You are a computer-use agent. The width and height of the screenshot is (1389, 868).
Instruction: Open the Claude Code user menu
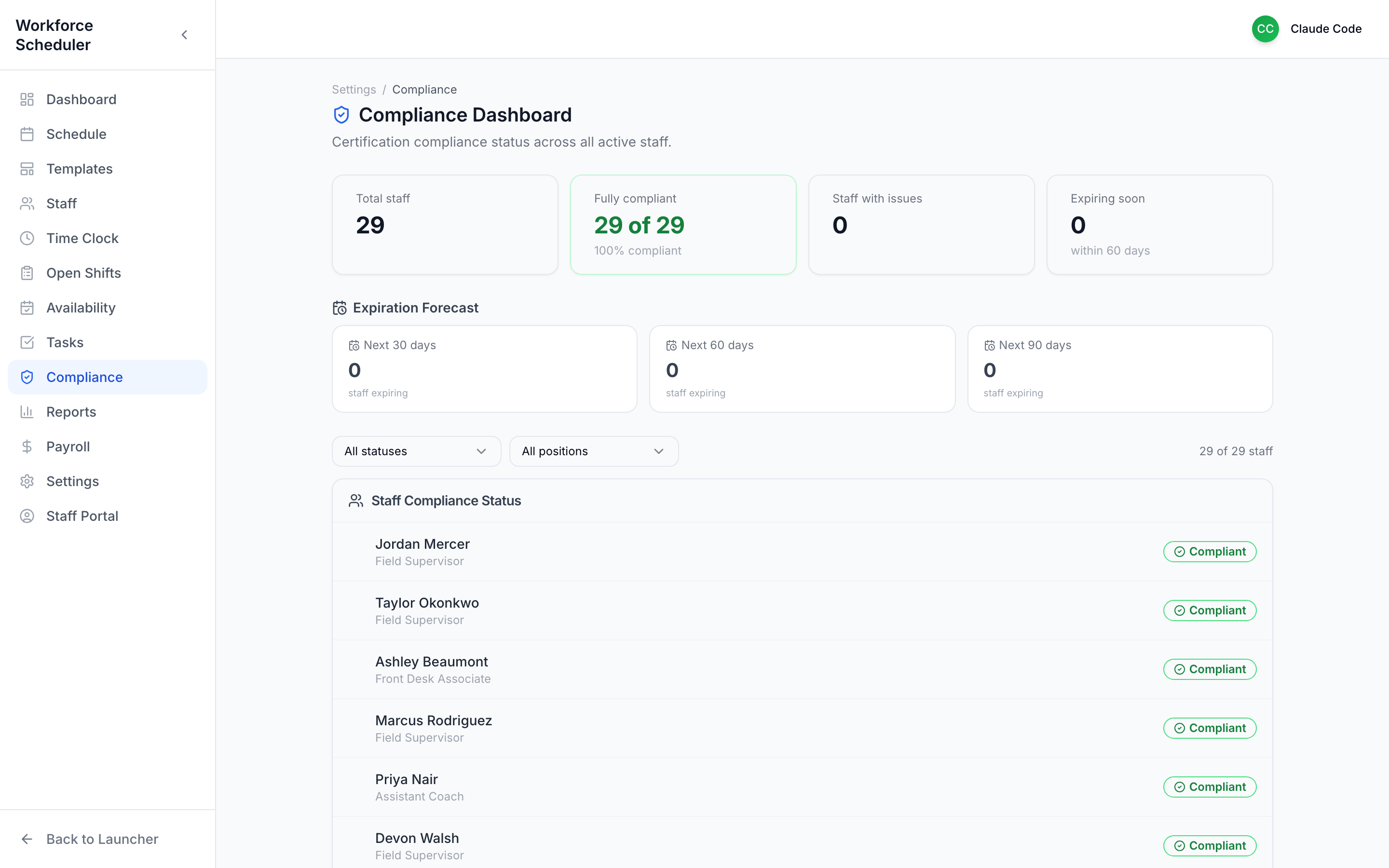pos(1307,29)
